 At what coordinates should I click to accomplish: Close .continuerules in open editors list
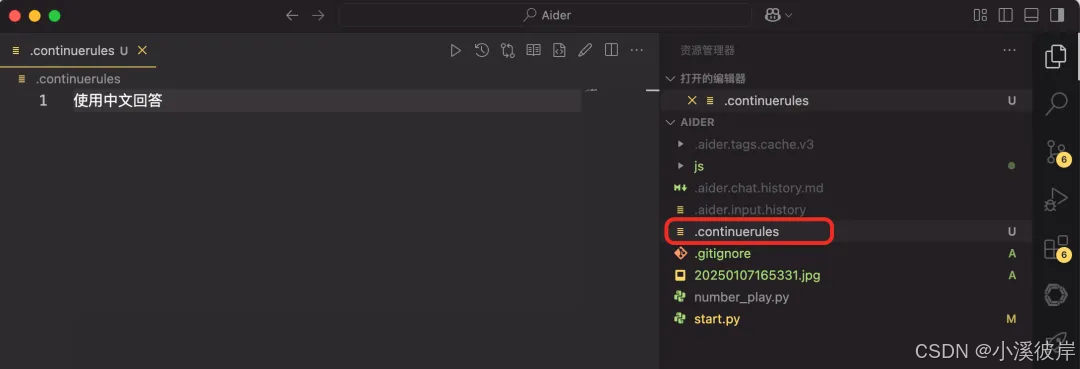coord(692,101)
